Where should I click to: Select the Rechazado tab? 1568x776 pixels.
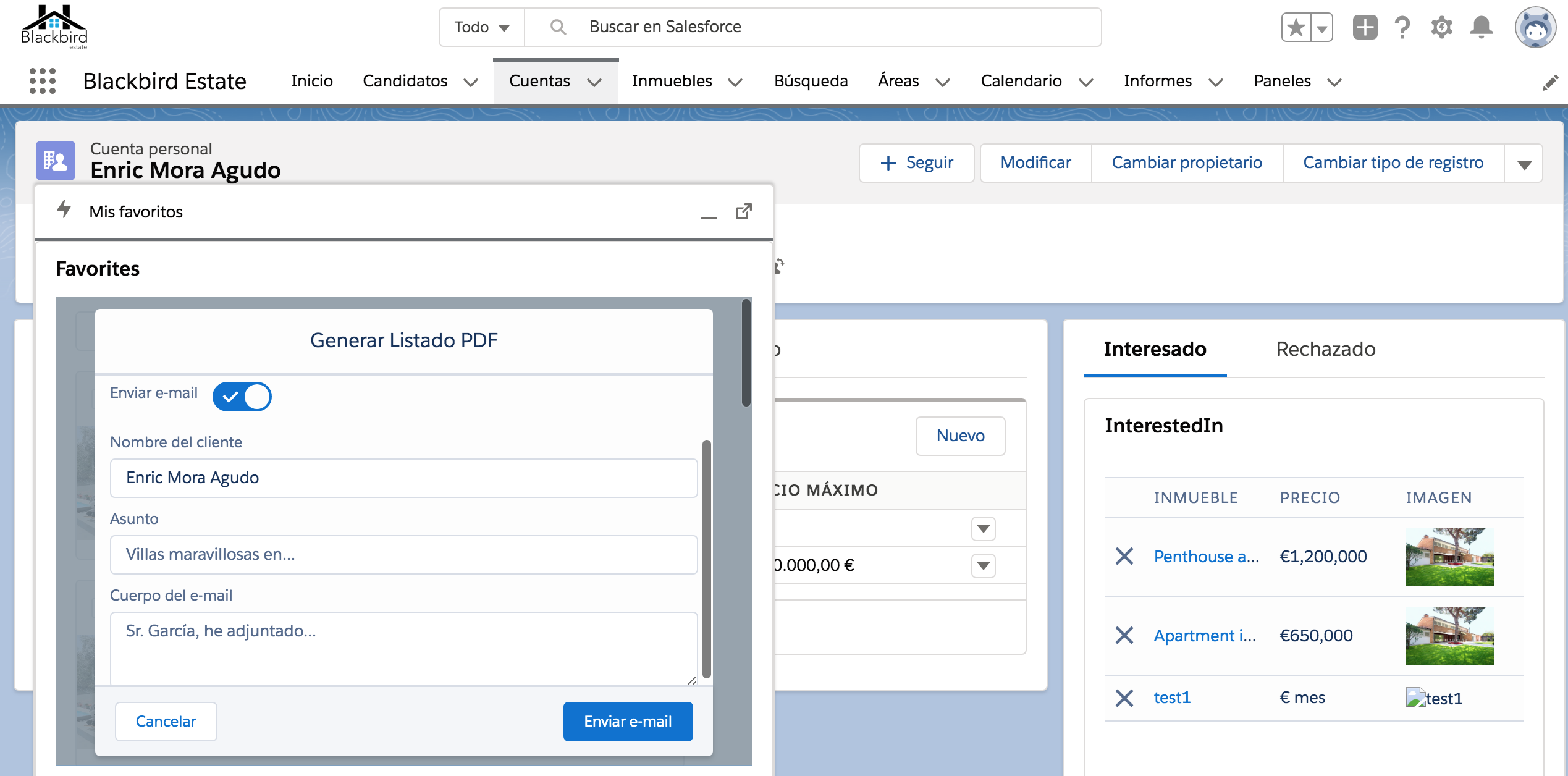pos(1326,349)
